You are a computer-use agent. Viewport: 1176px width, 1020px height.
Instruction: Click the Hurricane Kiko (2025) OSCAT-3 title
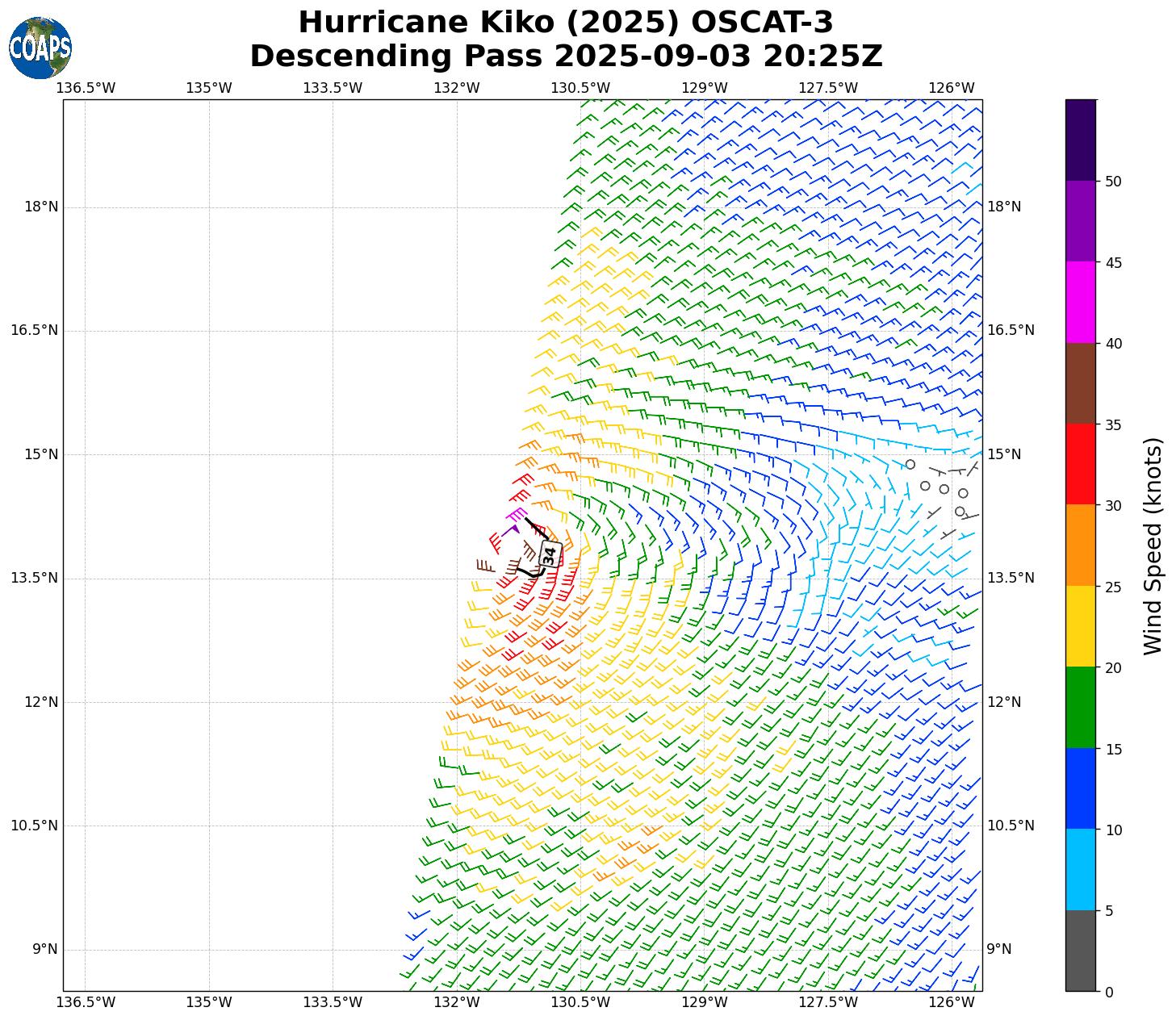coord(566,23)
